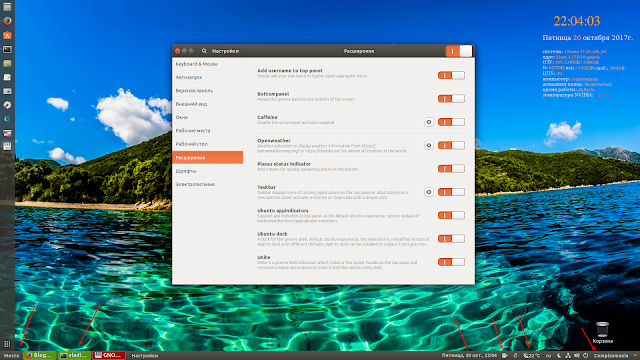Image resolution: width=640 pixels, height=360 pixels.
Task: Toggle Places status indicator extension
Action: [x=451, y=169]
